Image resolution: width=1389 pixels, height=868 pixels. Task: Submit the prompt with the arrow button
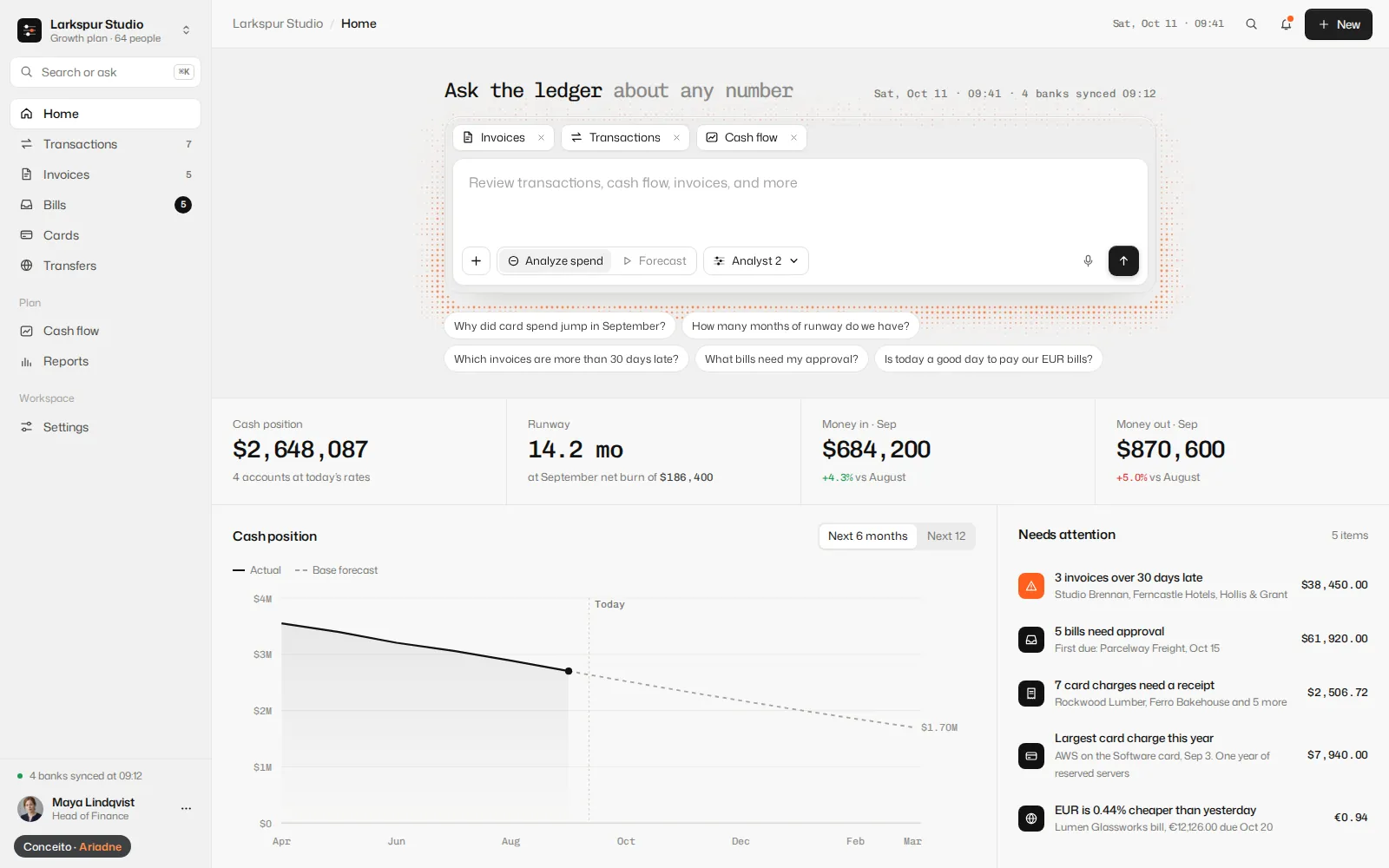point(1123,261)
